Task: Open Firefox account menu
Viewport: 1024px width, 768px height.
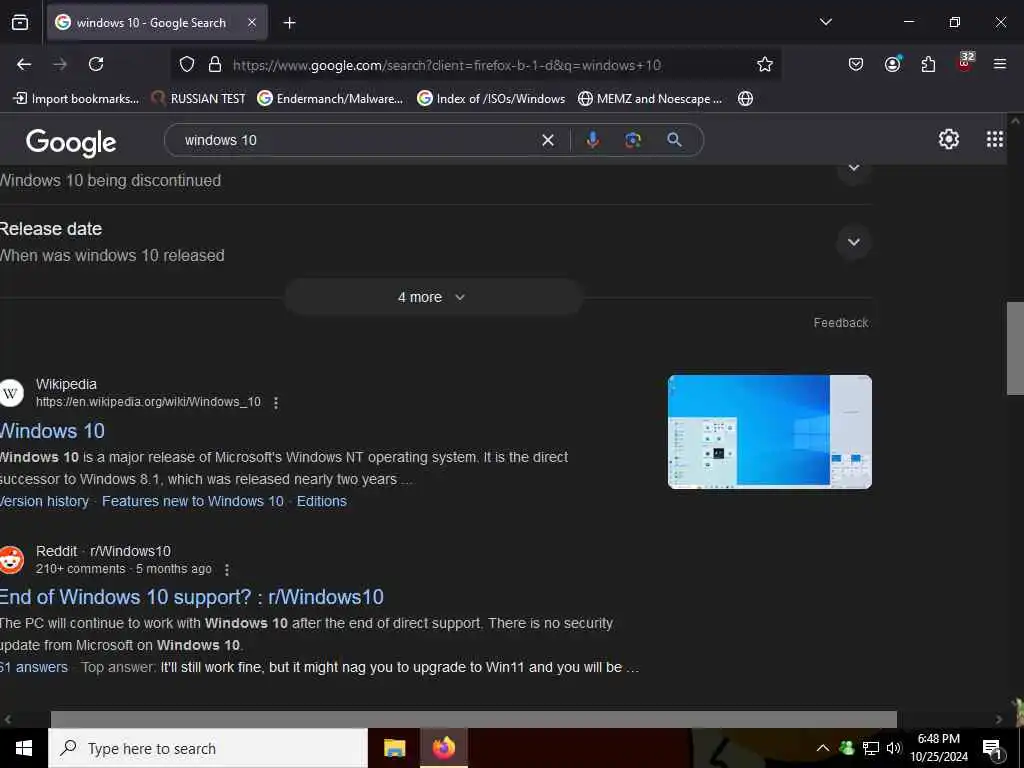Action: point(892,64)
